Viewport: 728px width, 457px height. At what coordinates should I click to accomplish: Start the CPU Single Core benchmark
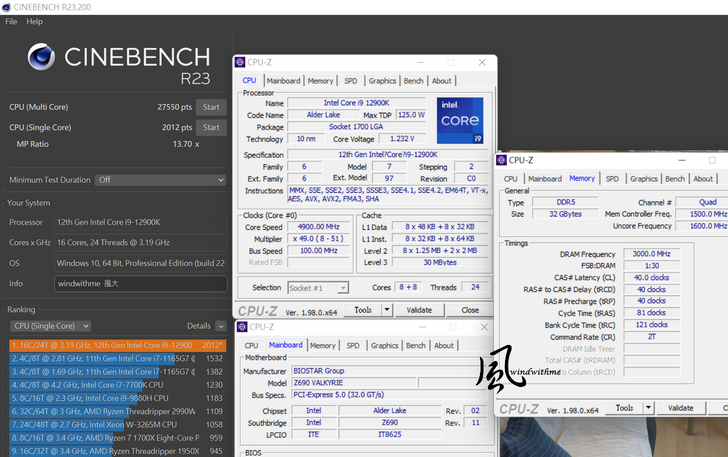point(210,128)
